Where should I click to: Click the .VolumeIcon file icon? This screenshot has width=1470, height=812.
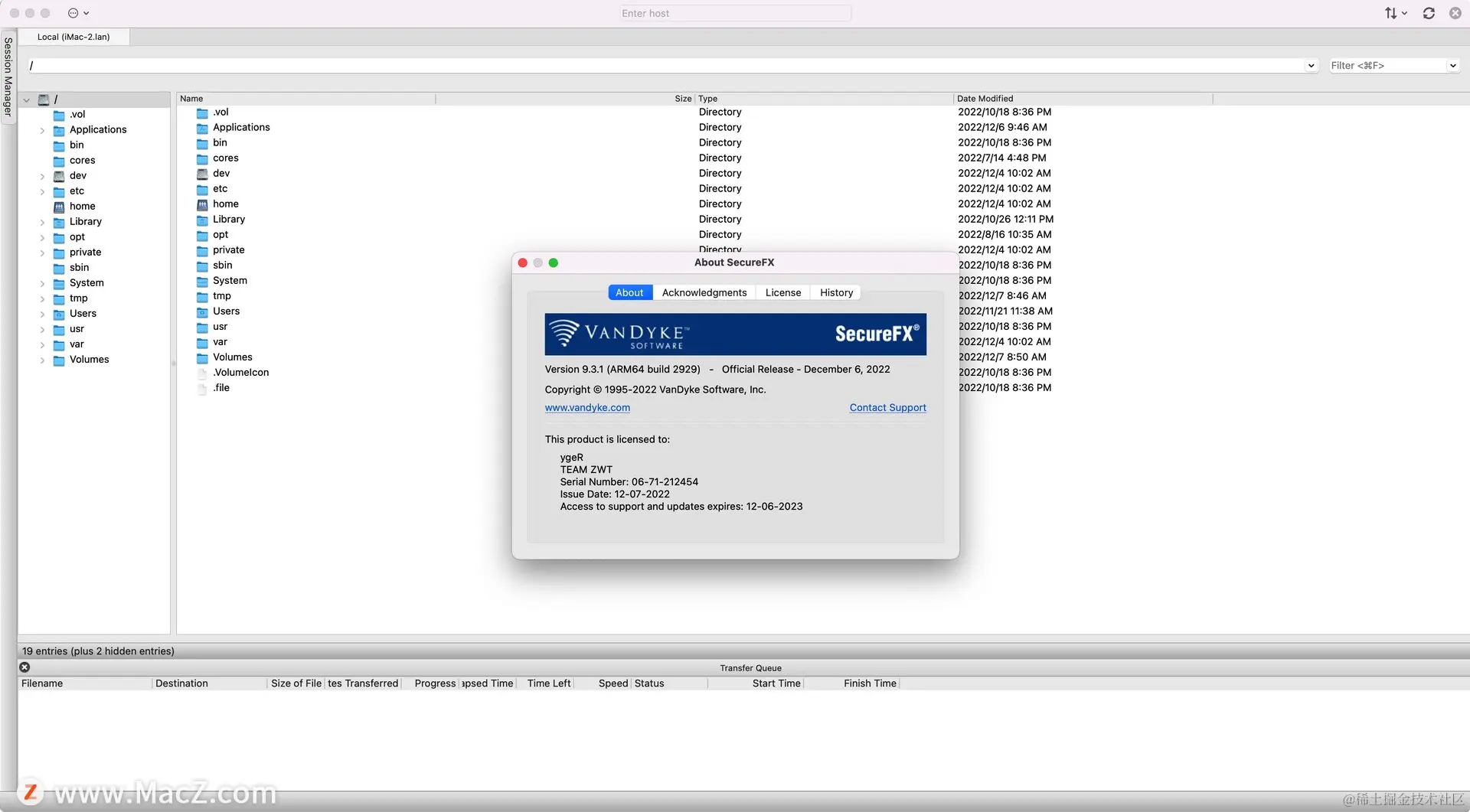coord(202,373)
